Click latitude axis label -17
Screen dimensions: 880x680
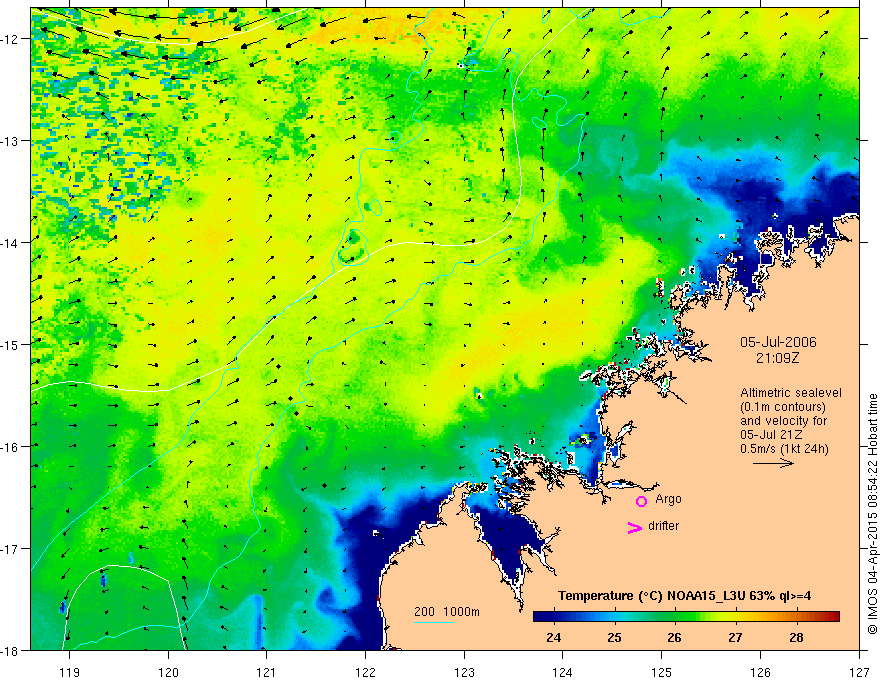11,549
